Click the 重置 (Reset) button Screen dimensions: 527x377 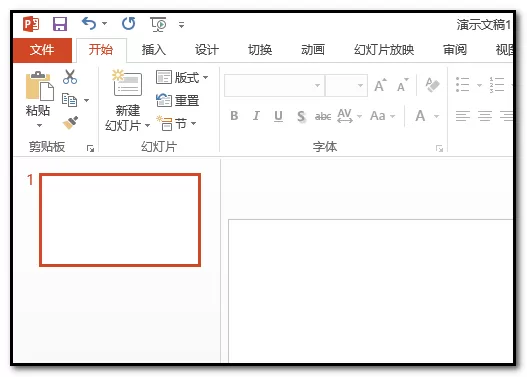pos(177,100)
